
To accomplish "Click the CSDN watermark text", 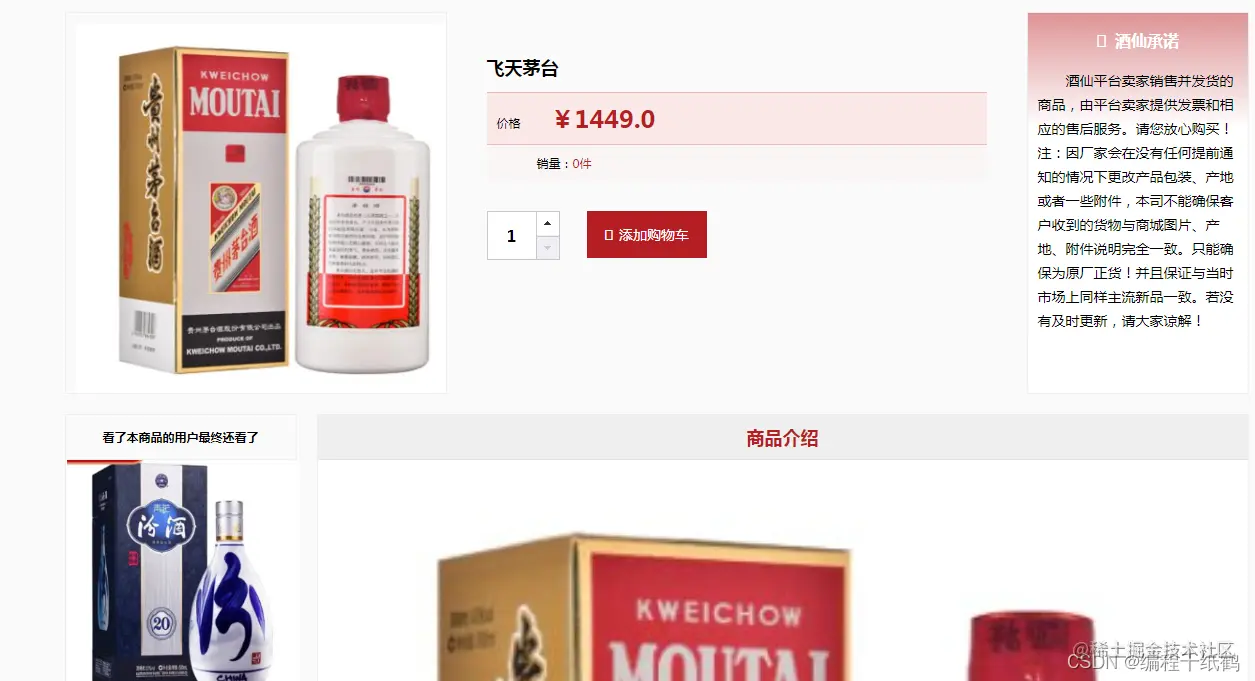I will pos(1153,662).
